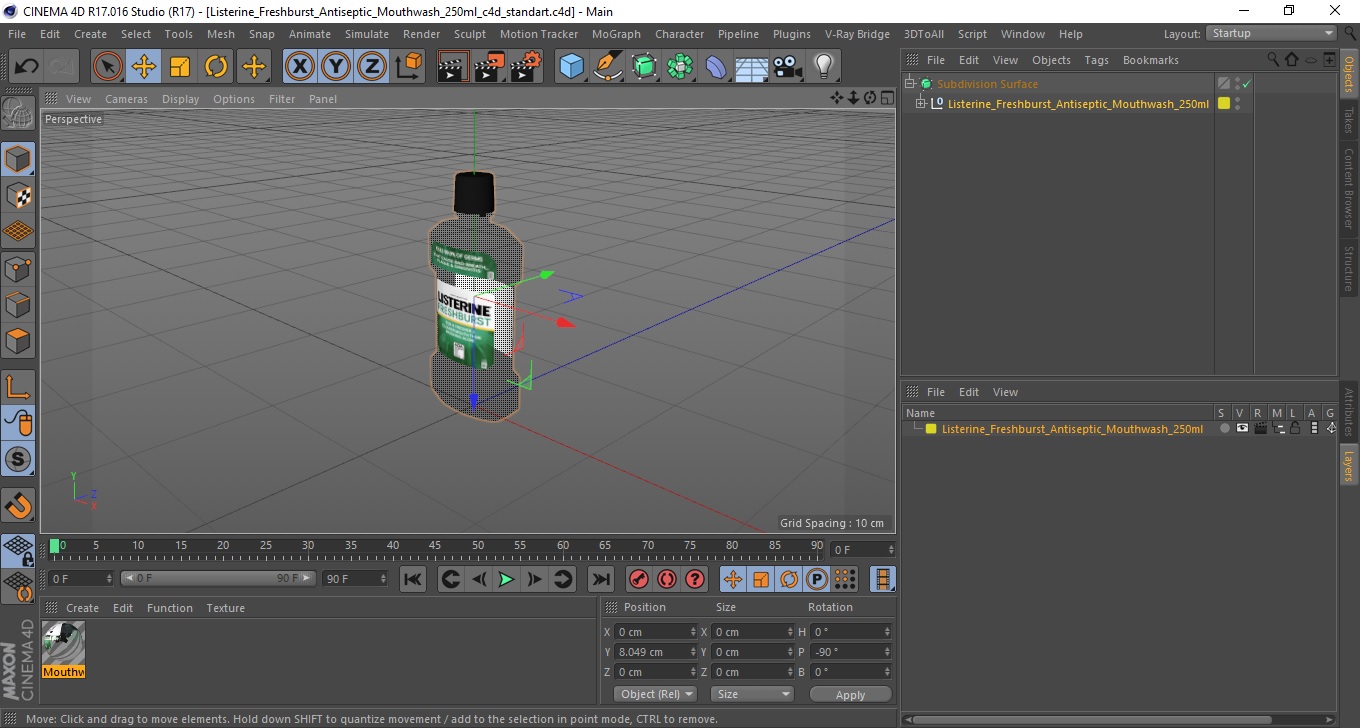Open material manager Texture menu
This screenshot has width=1360, height=728.
pyautogui.click(x=225, y=608)
